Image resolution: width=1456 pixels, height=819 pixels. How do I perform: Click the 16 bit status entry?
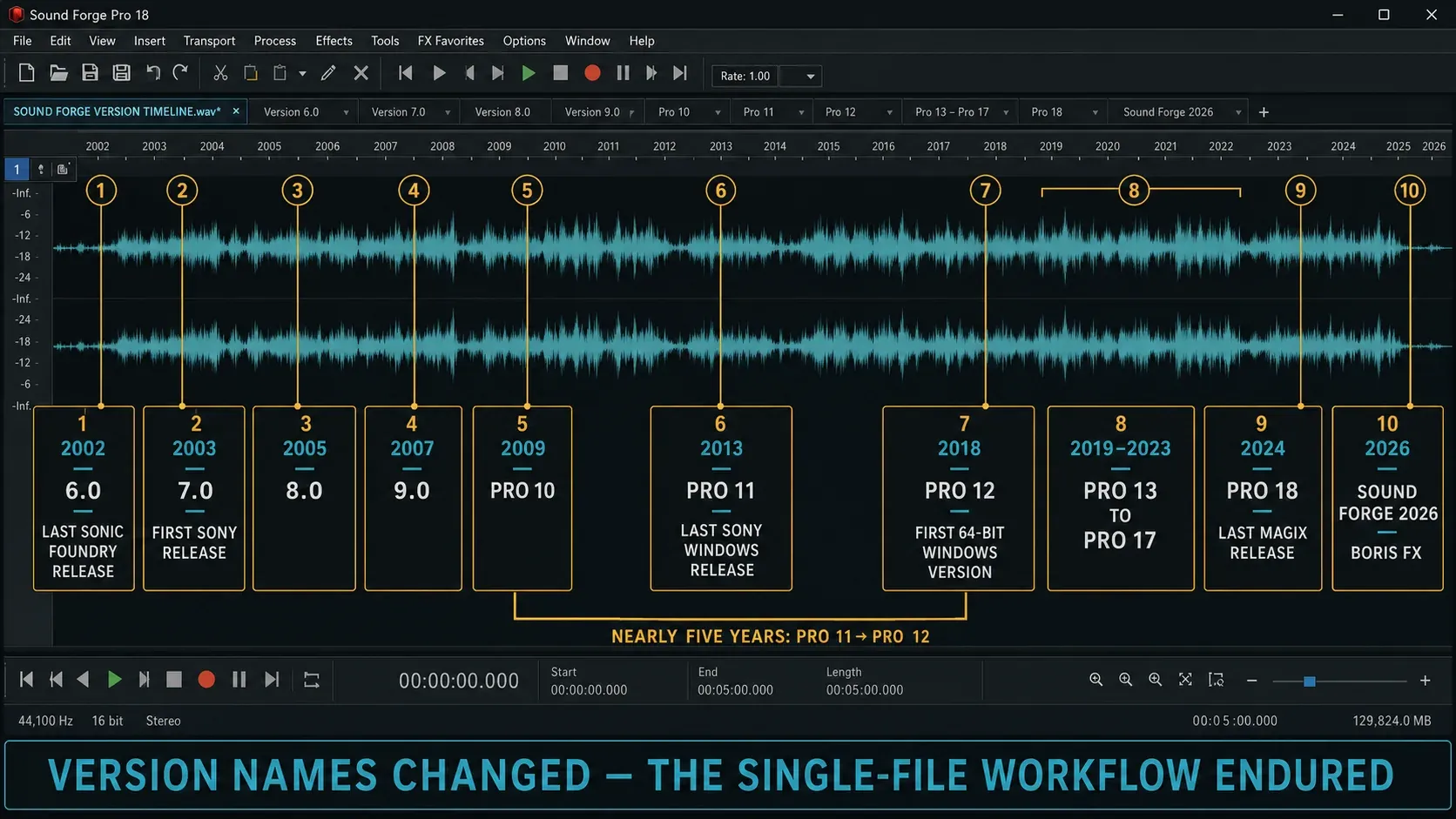tap(108, 721)
